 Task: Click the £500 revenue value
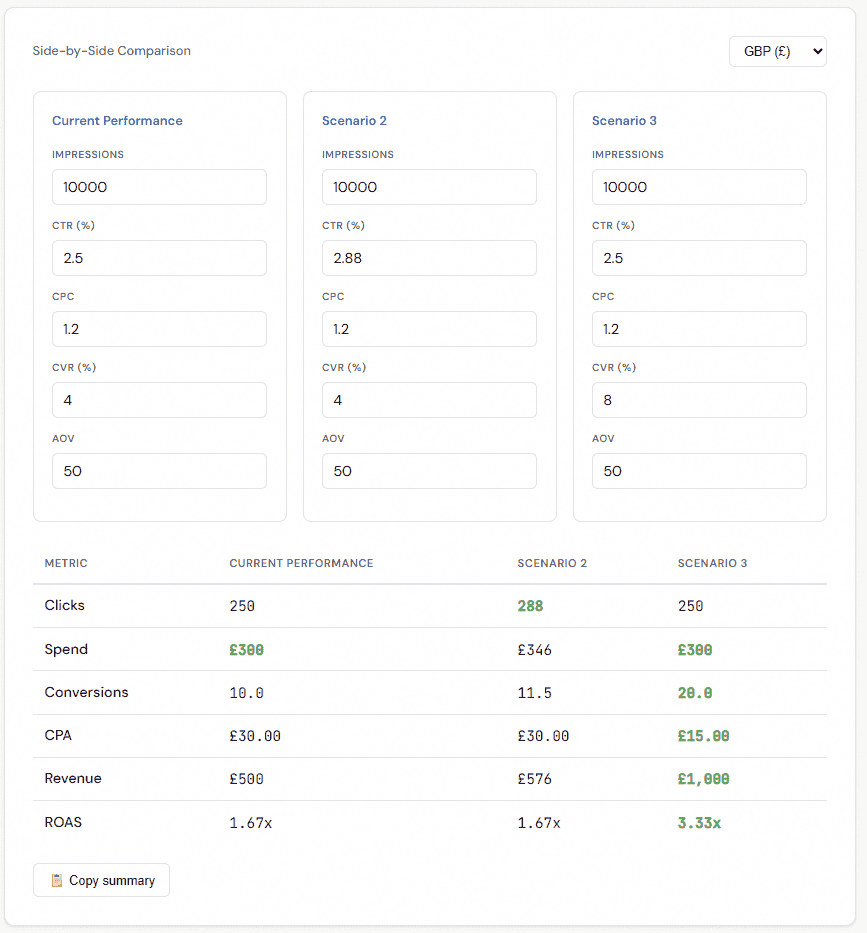pos(246,779)
